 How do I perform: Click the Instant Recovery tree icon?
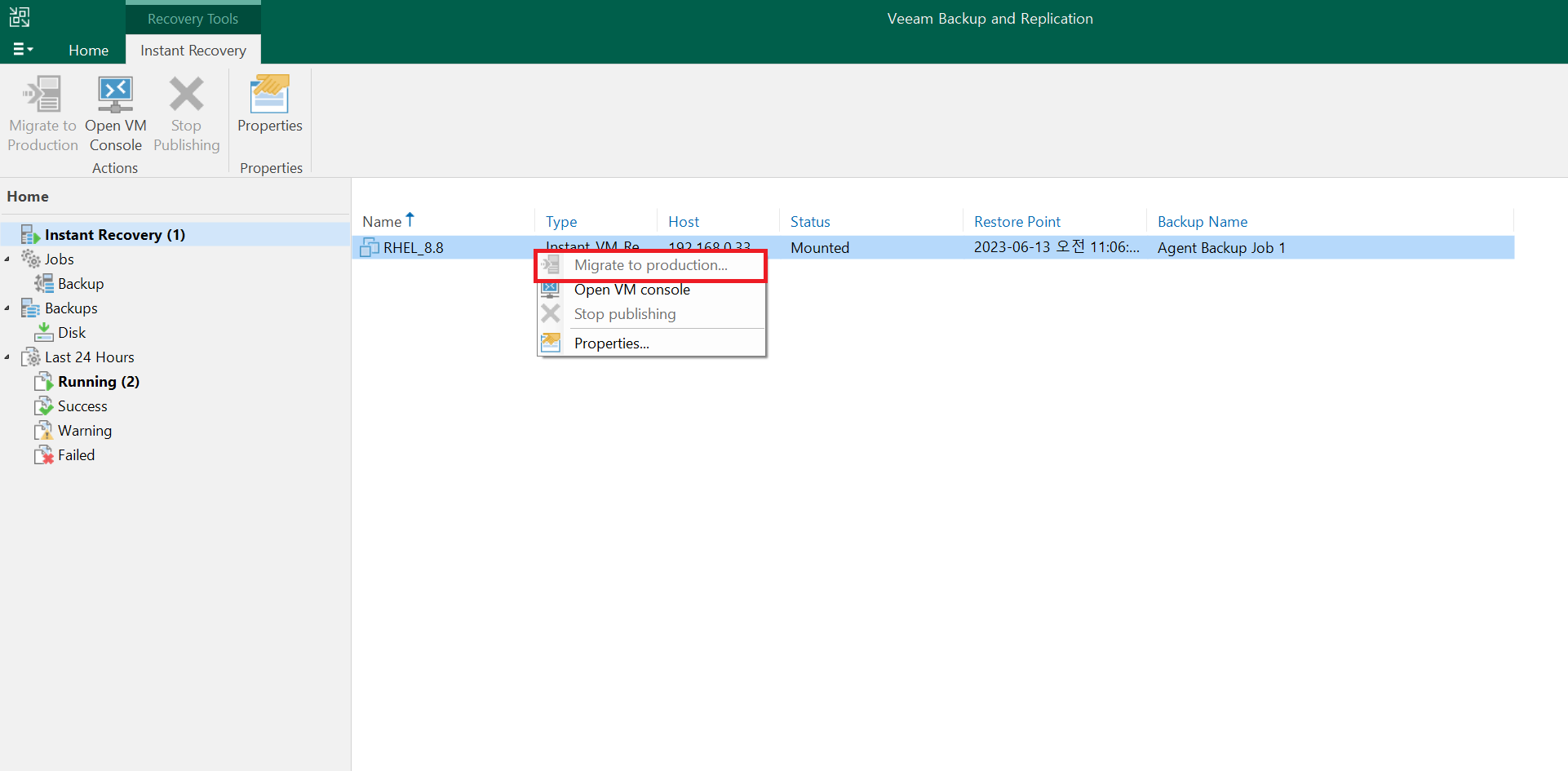30,235
